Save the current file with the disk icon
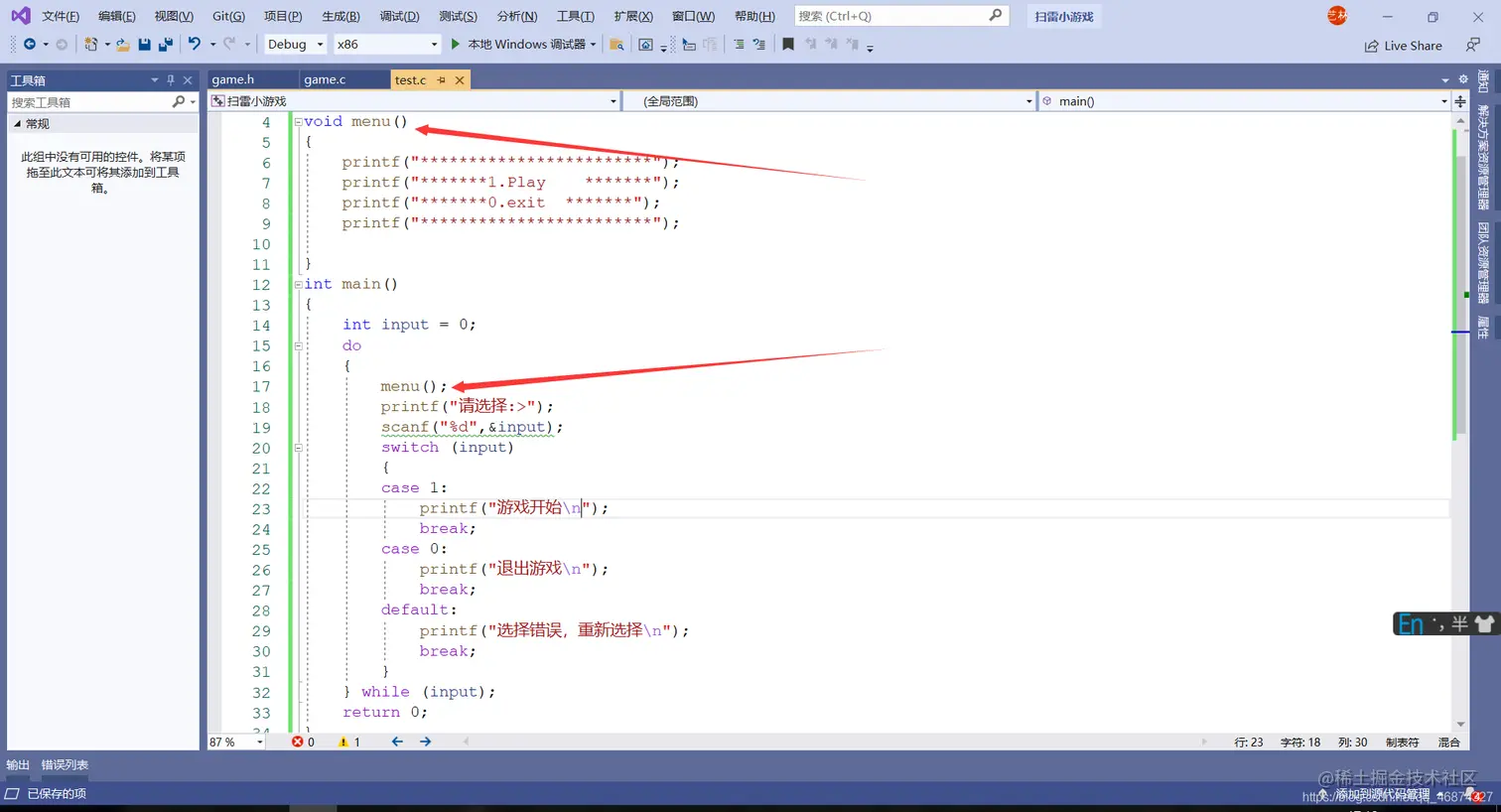This screenshot has width=1501, height=812. 145,44
